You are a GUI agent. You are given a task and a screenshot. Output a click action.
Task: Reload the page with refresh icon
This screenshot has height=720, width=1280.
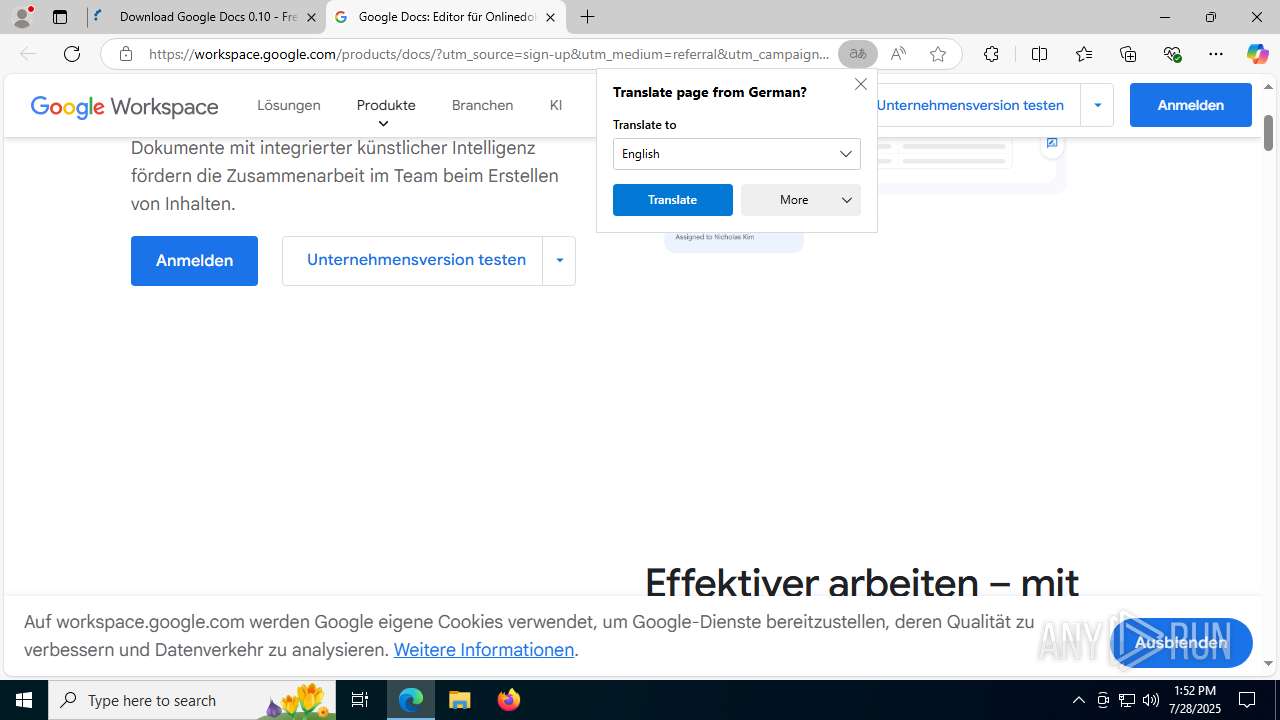[72, 54]
